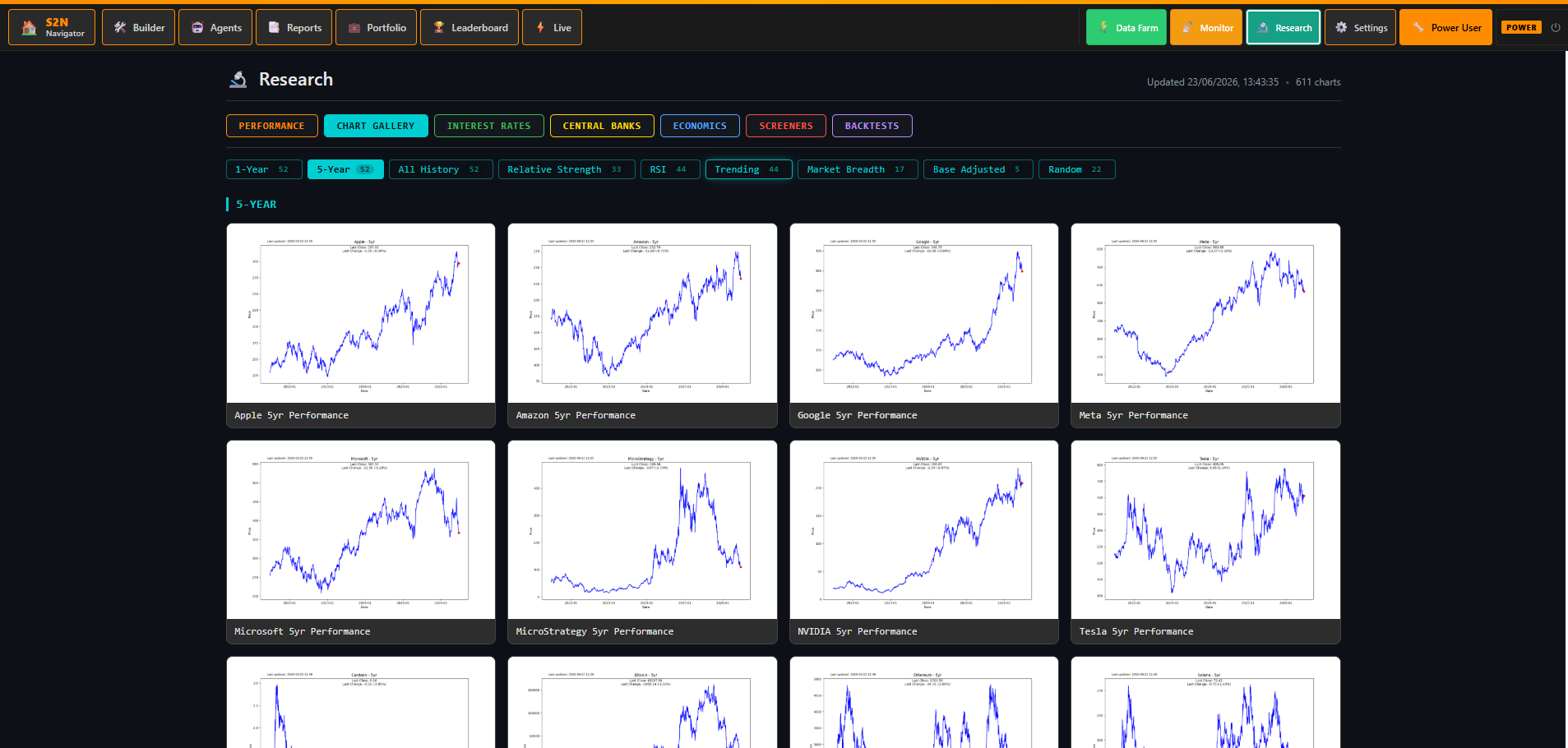Open the Meta 5yr Performance chart
1568x748 pixels.
(x=1205, y=326)
